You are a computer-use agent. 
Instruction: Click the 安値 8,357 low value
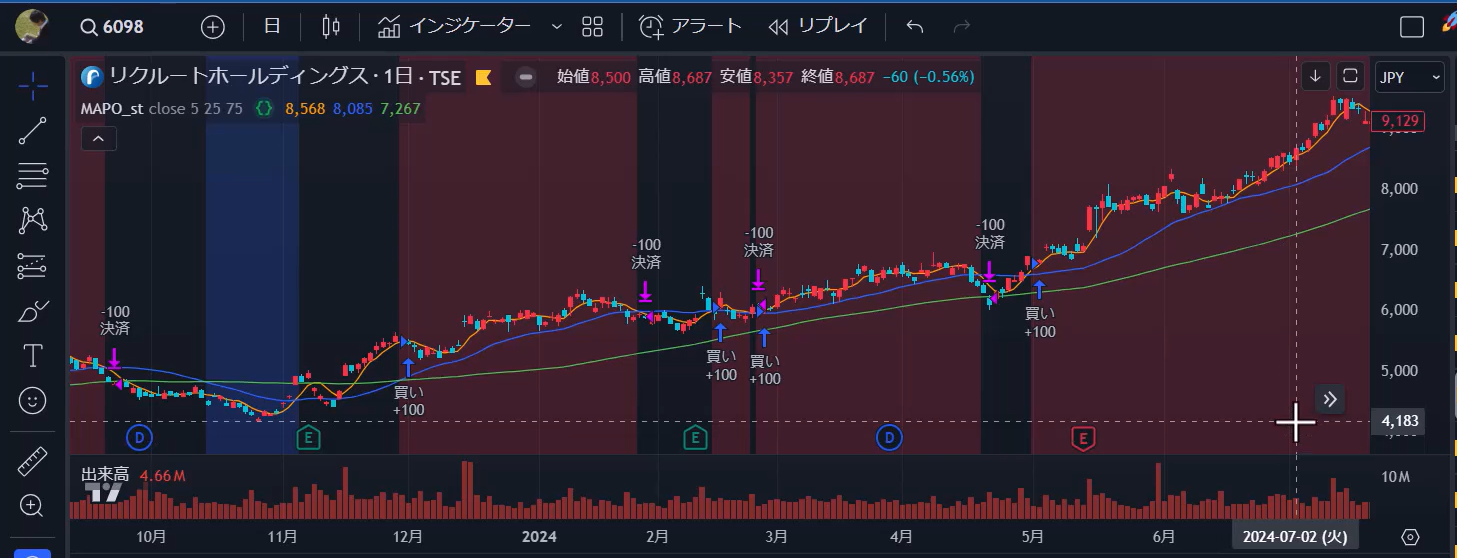(x=756, y=77)
